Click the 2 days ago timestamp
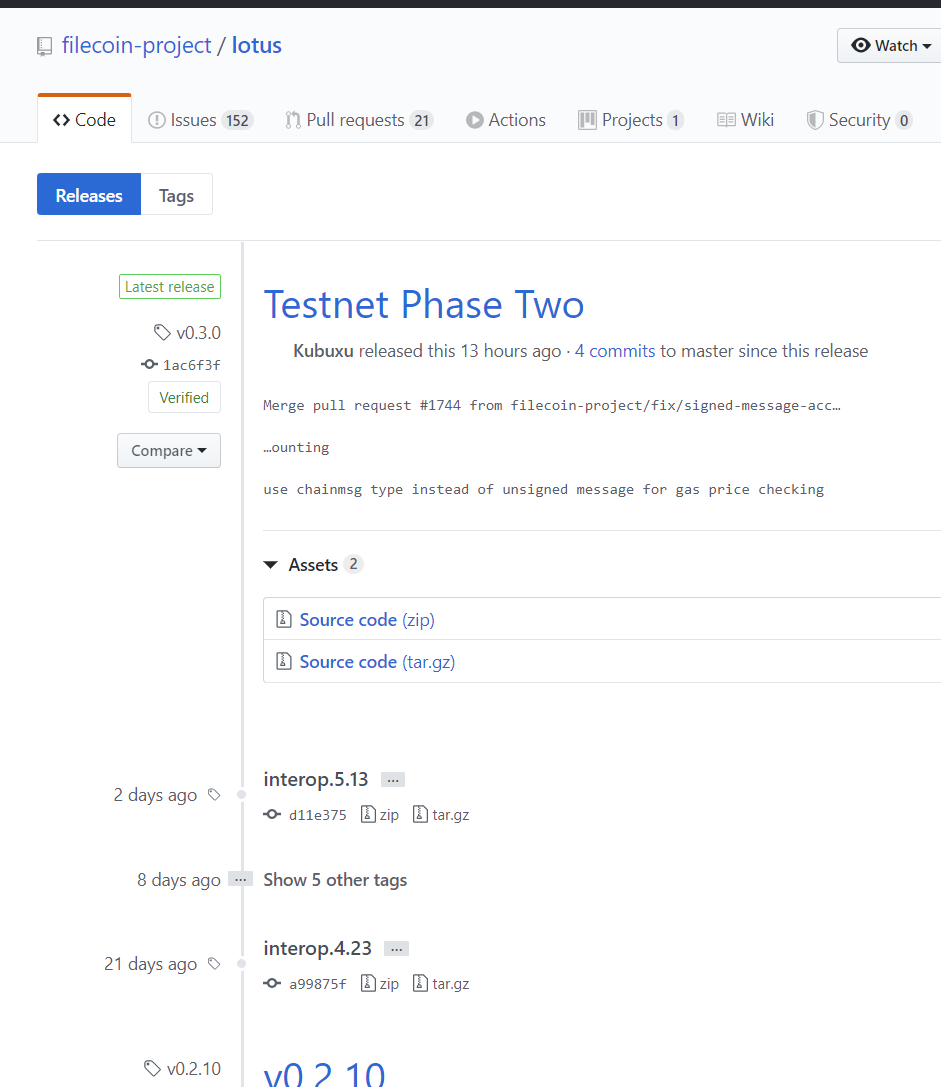Image resolution: width=941 pixels, height=1087 pixels. coord(155,795)
